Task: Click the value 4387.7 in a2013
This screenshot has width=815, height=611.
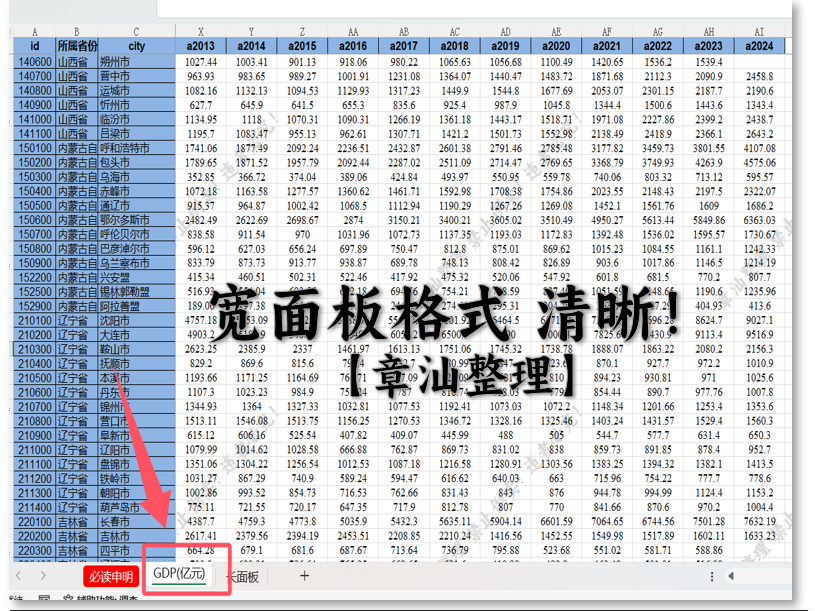Action: point(201,522)
